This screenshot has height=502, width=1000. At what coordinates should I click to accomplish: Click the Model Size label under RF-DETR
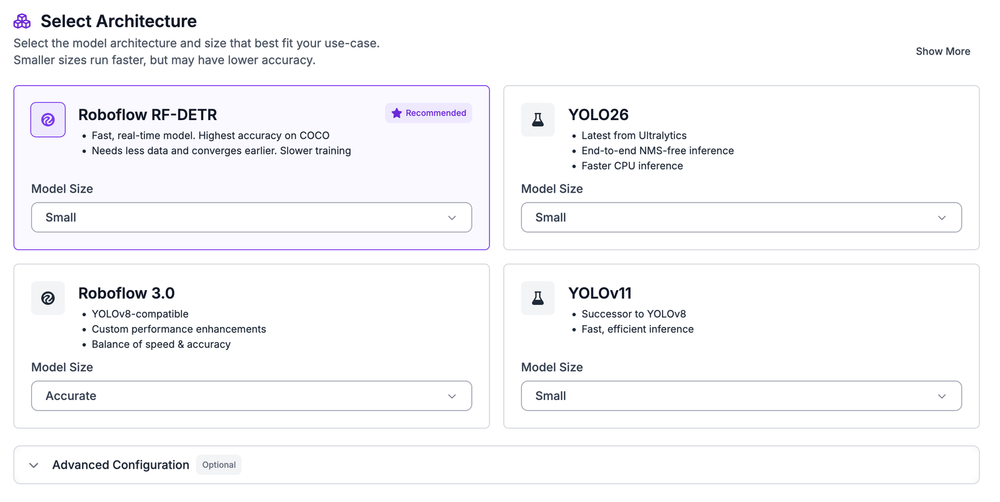(62, 189)
